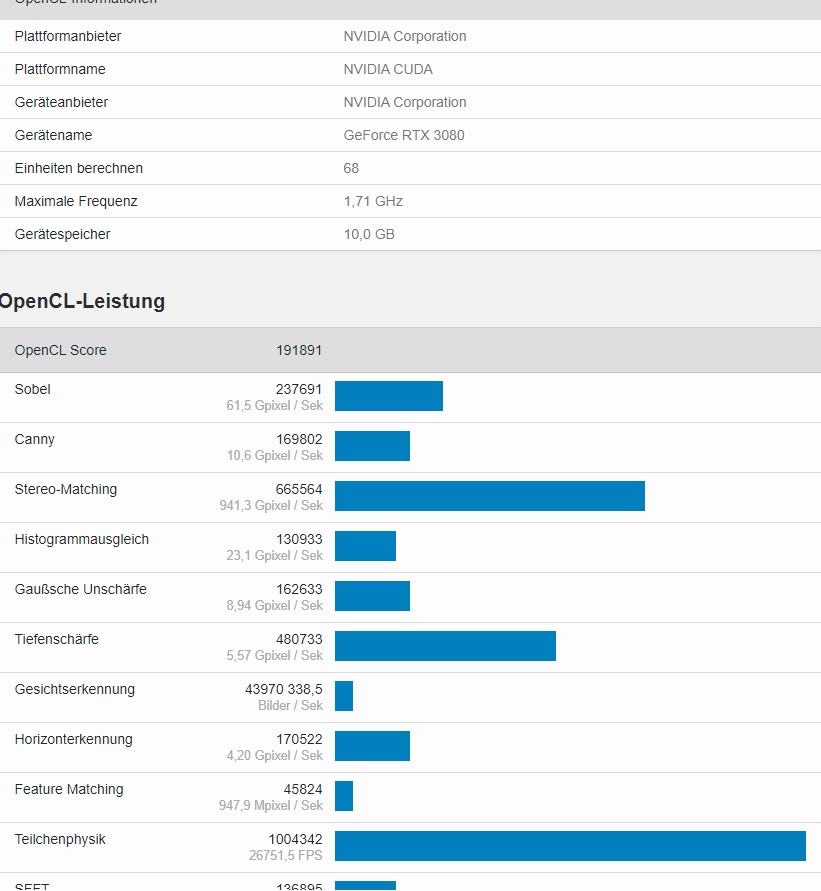
Task: Click the Teilchenphysik result bar
Action: pos(570,846)
